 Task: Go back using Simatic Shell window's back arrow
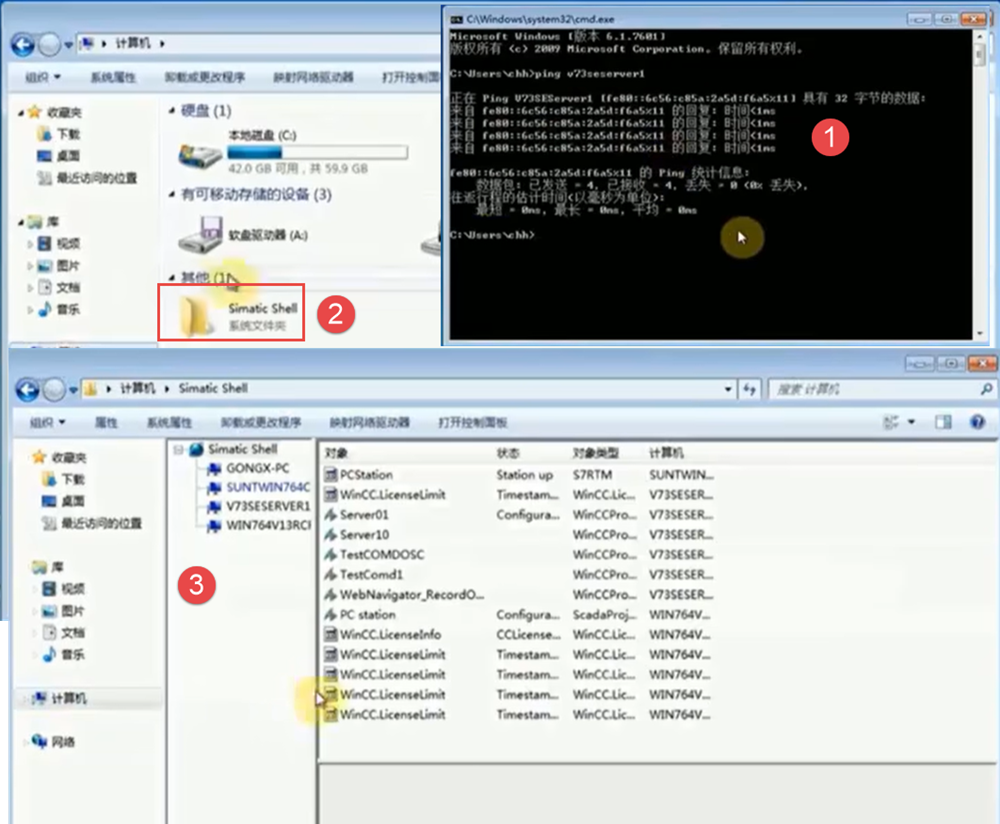(27, 389)
